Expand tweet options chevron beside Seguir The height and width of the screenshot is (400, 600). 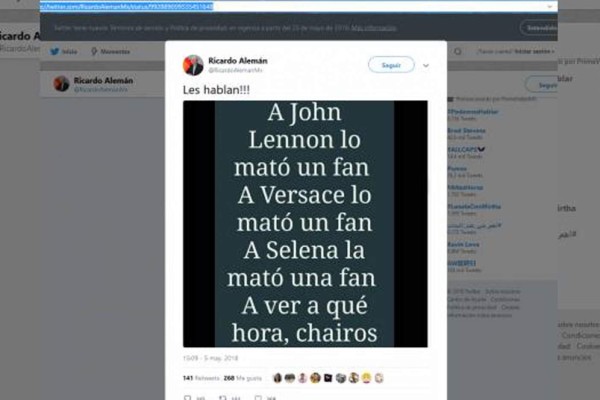click(426, 65)
